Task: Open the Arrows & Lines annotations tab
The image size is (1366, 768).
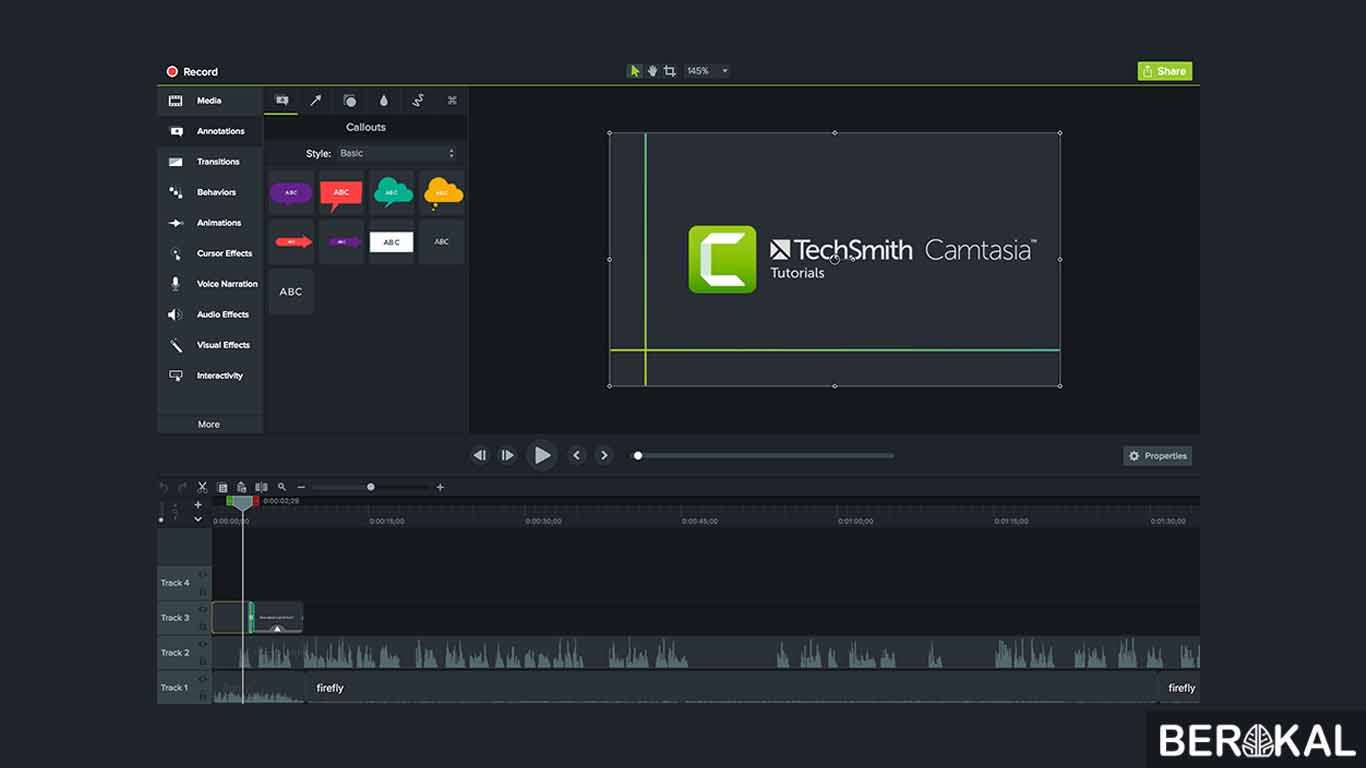Action: [316, 100]
